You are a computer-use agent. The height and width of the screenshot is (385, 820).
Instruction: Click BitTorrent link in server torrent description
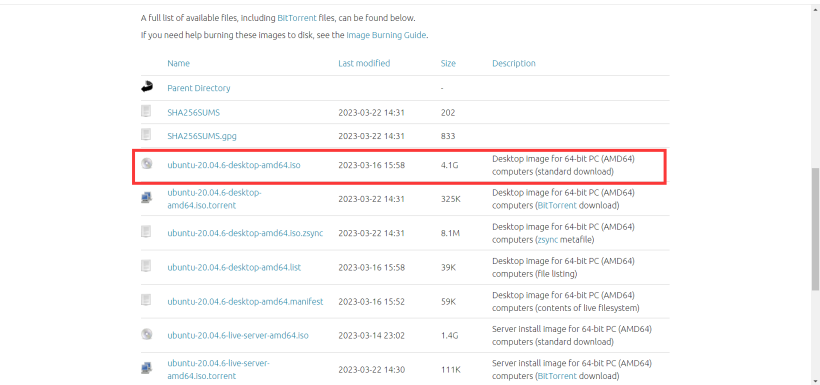pos(557,376)
